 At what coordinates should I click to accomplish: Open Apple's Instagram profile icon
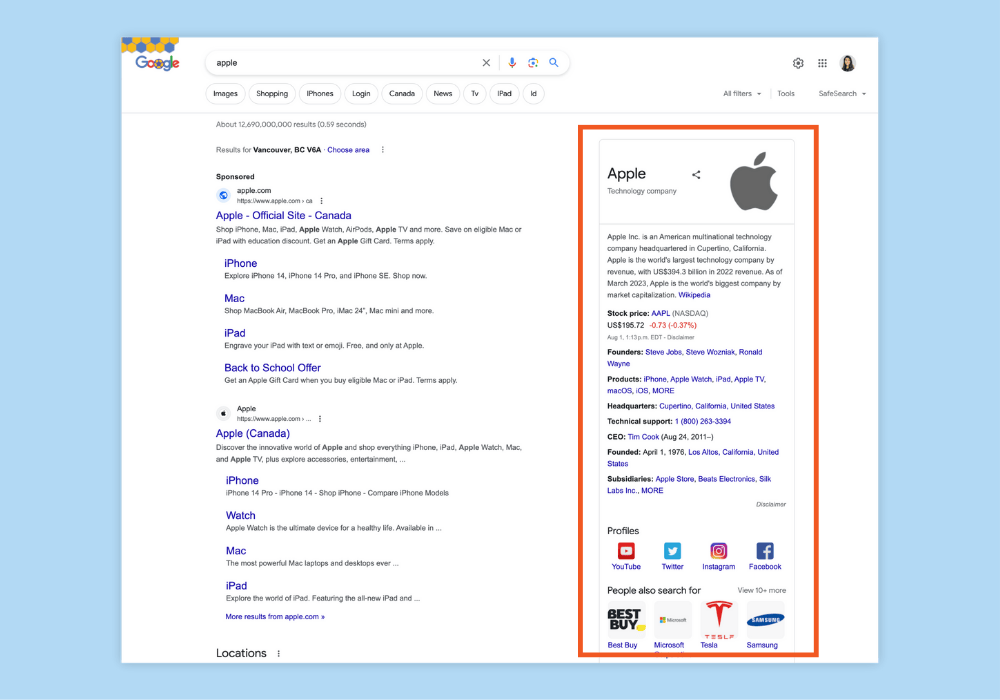point(718,551)
